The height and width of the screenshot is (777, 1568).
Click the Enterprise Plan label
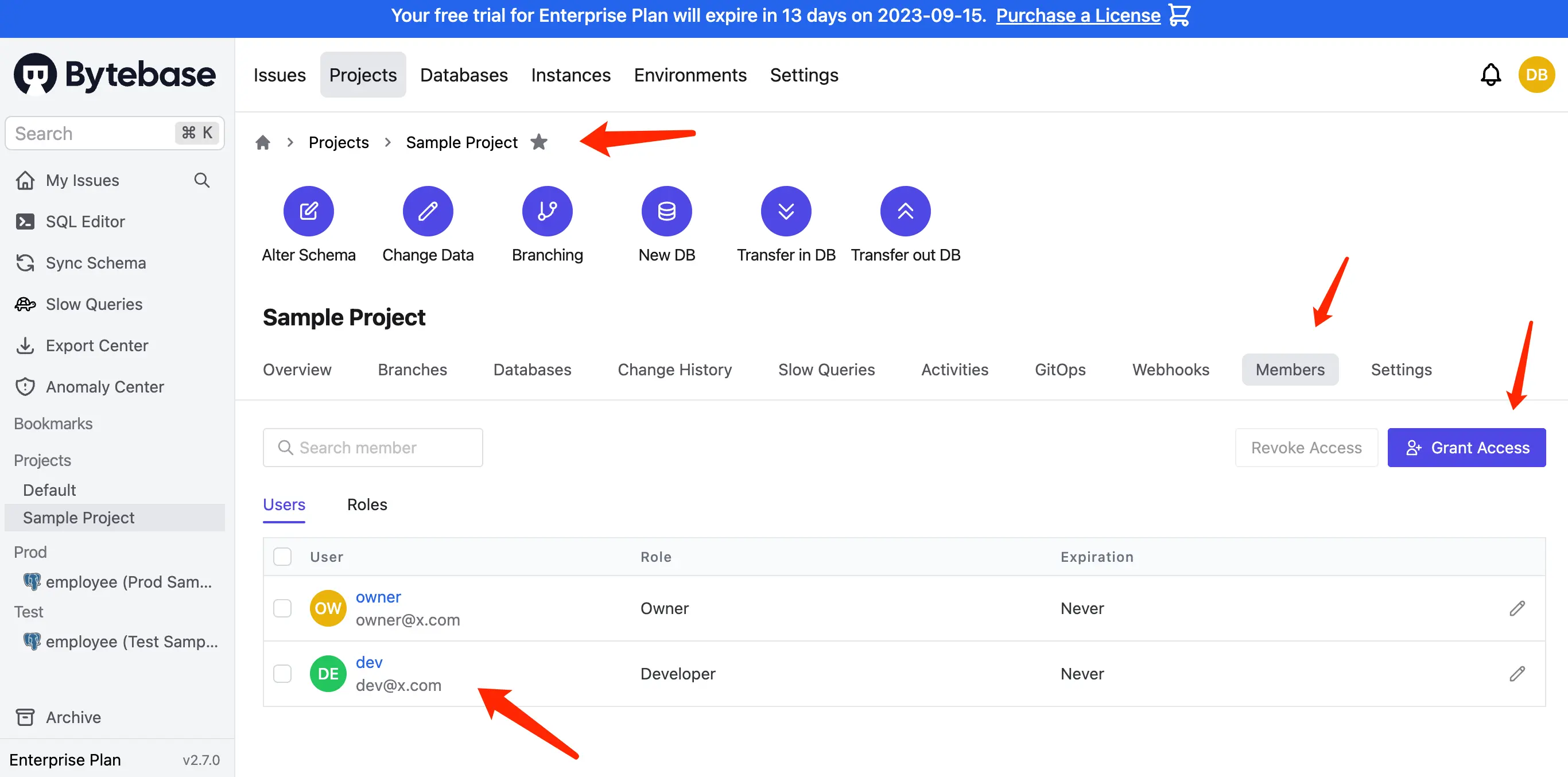tap(64, 760)
